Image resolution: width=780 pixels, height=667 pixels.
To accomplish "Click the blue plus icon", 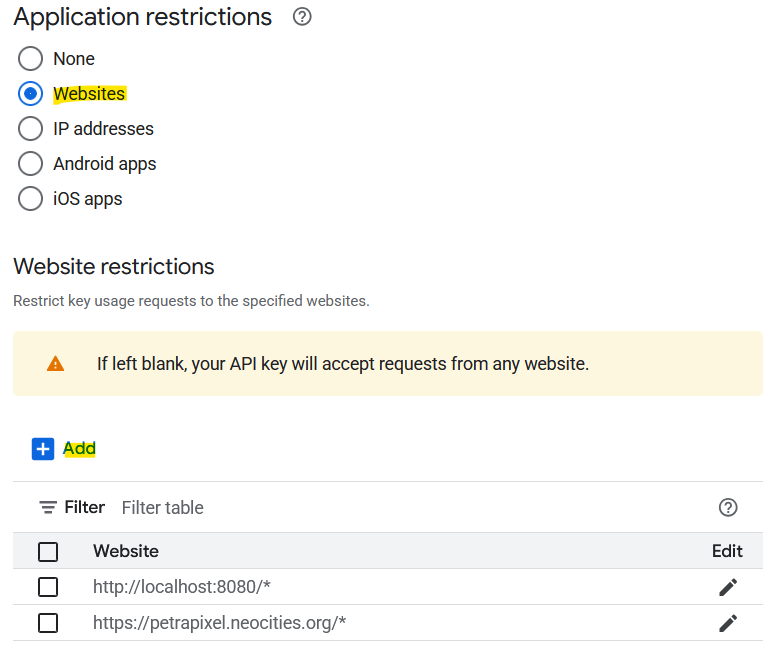I will (43, 449).
